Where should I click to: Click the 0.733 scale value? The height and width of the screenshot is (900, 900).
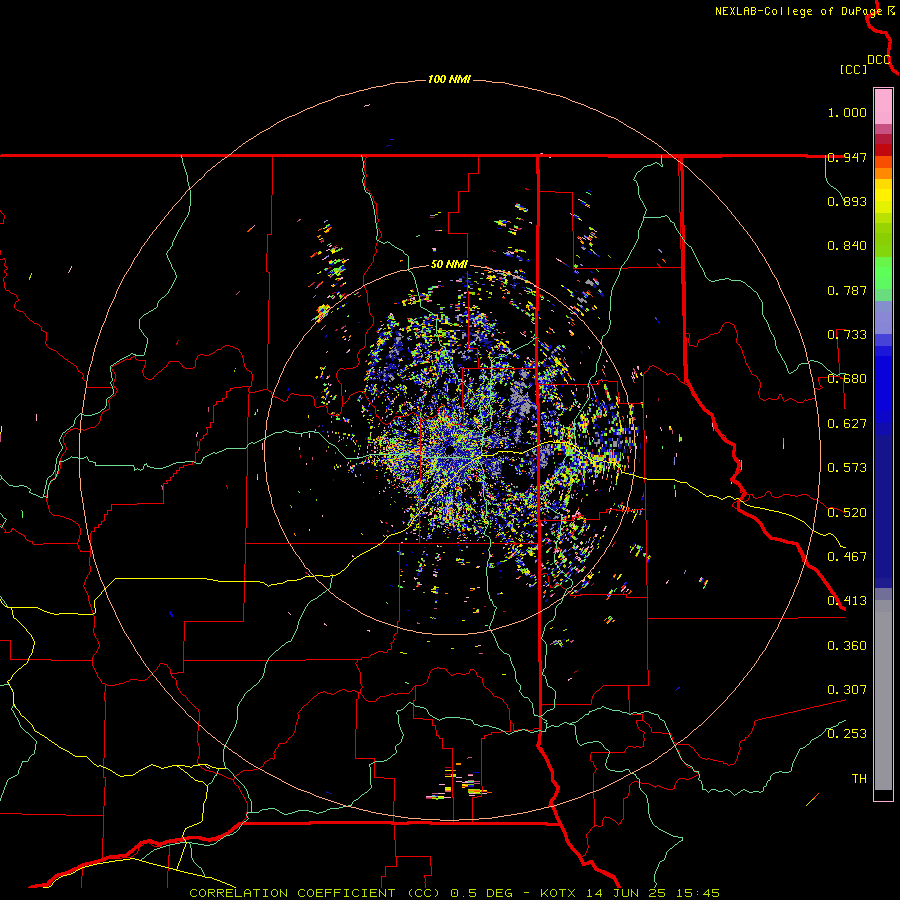847,335
